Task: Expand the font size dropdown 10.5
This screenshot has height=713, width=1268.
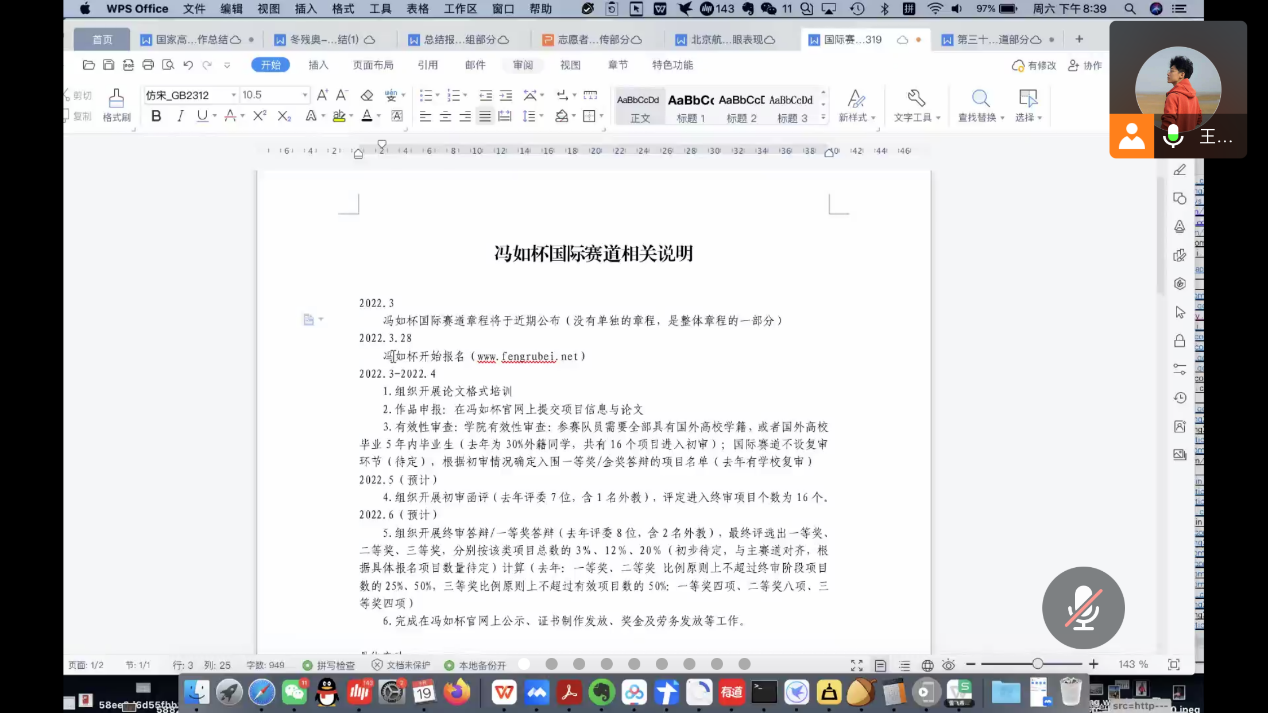Action: [304, 95]
